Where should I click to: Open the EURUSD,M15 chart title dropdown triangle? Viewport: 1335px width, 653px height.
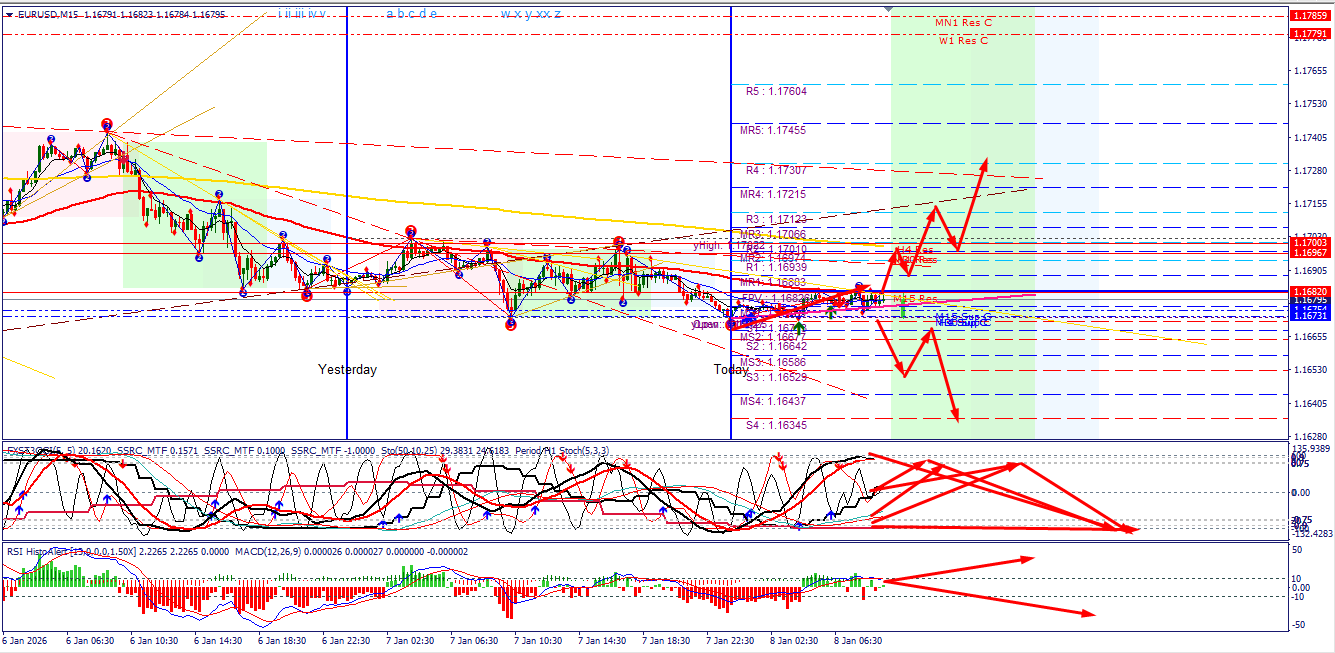8,15
